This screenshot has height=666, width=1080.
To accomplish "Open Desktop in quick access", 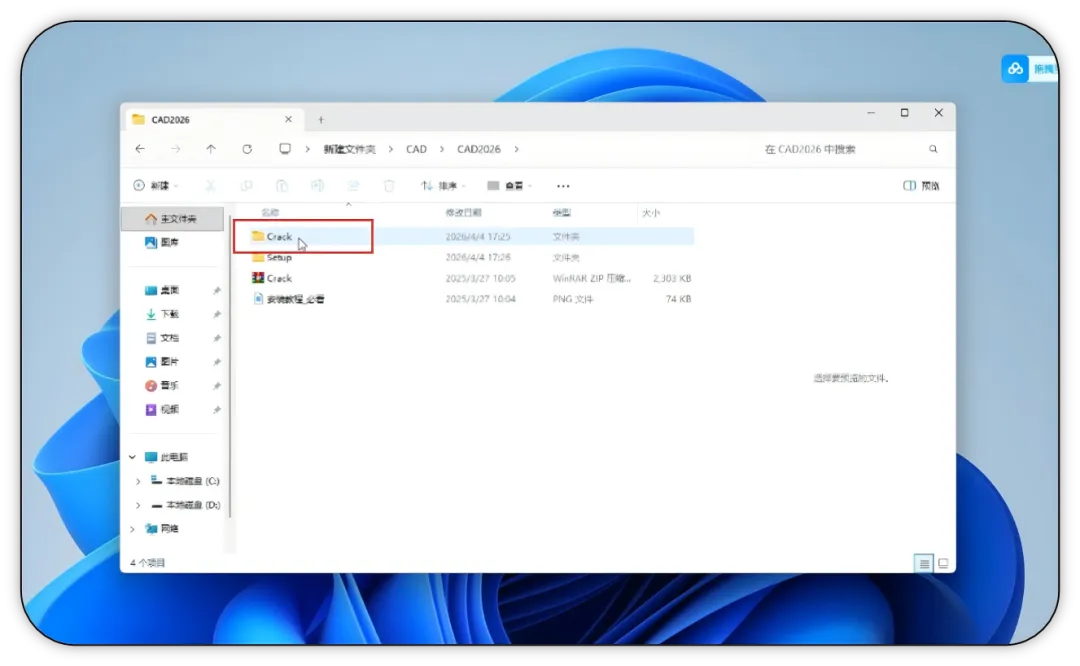I will (163, 291).
